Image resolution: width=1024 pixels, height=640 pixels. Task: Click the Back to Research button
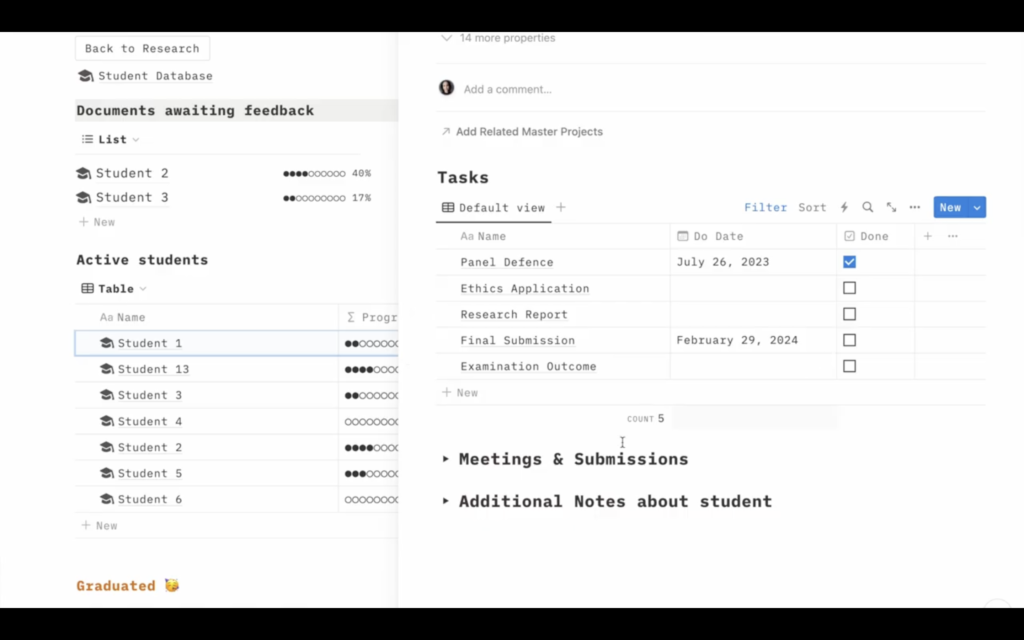pyautogui.click(x=142, y=48)
